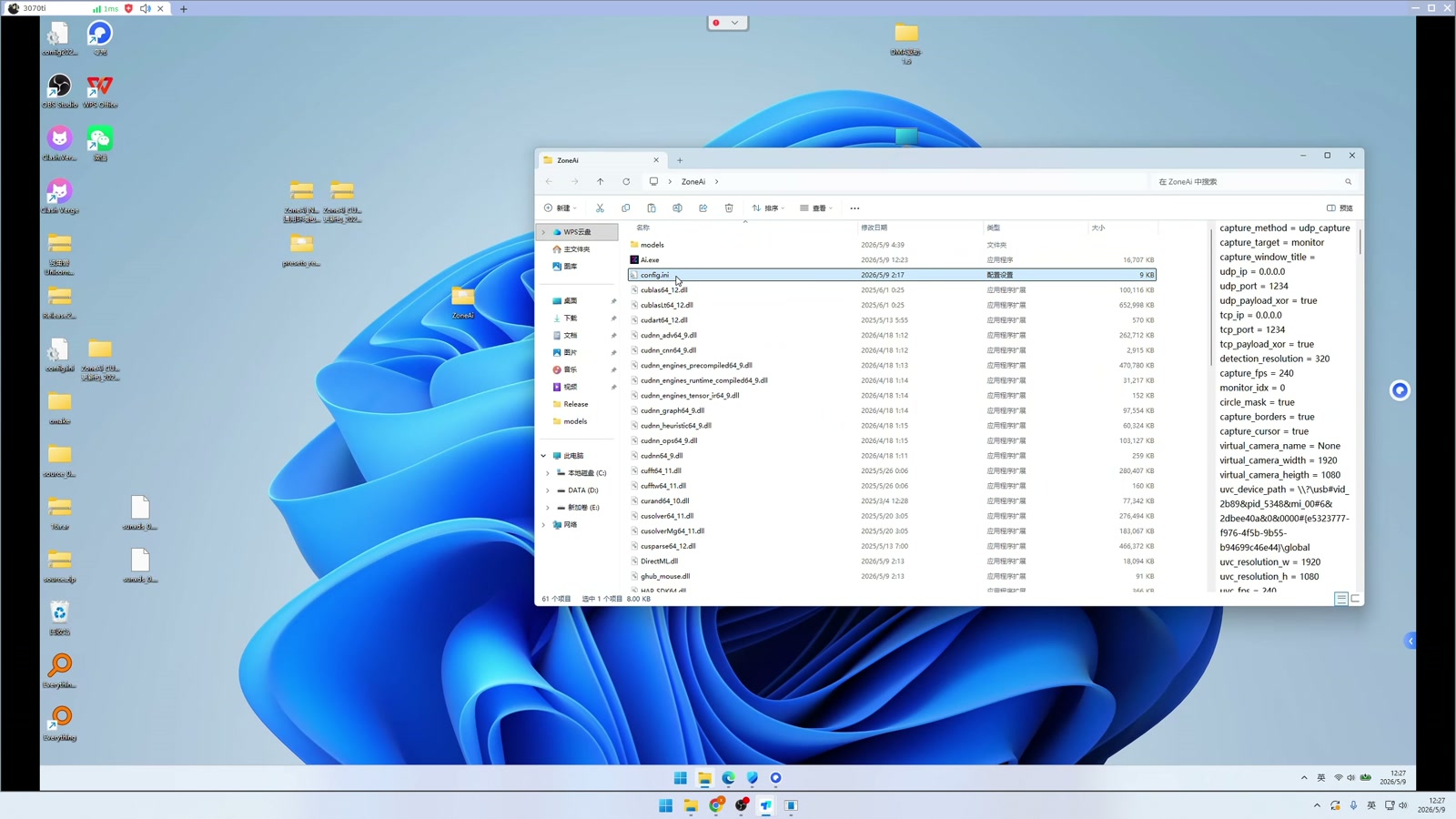The image size is (1456, 819).
Task: Open the Sort dropdown in Explorer toolbar
Action: pos(768,208)
